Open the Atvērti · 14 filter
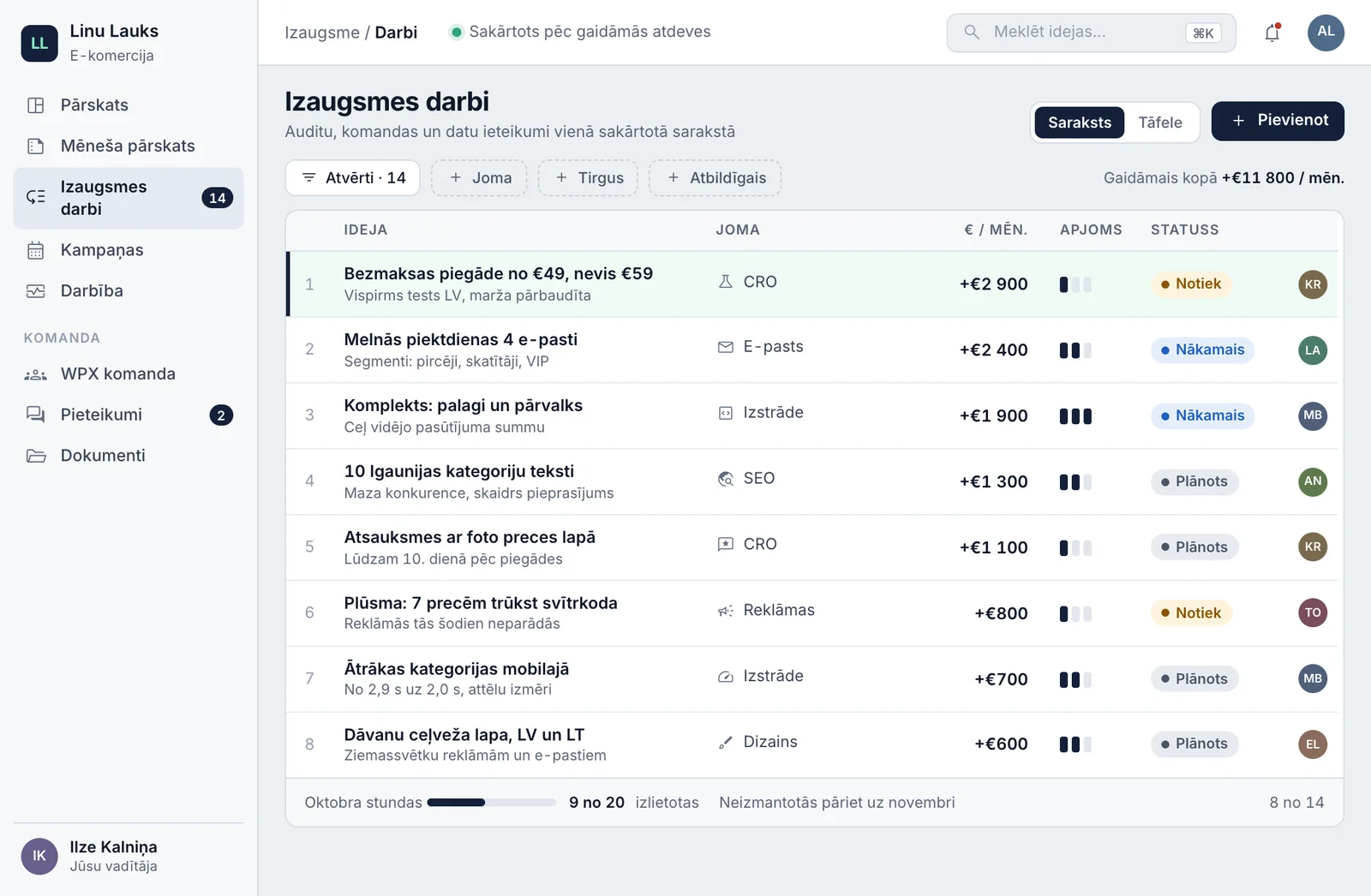 (352, 178)
